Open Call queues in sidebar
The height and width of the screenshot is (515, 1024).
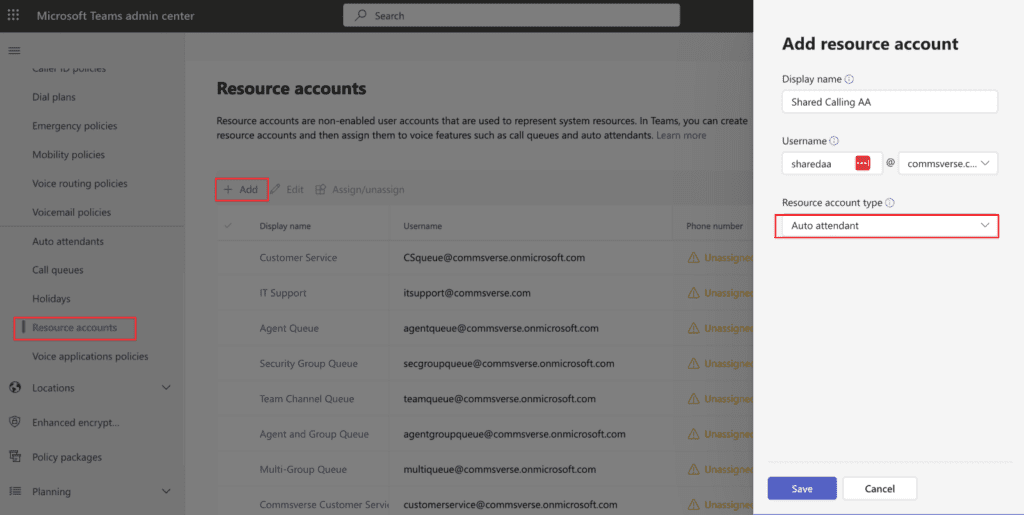tap(57, 270)
